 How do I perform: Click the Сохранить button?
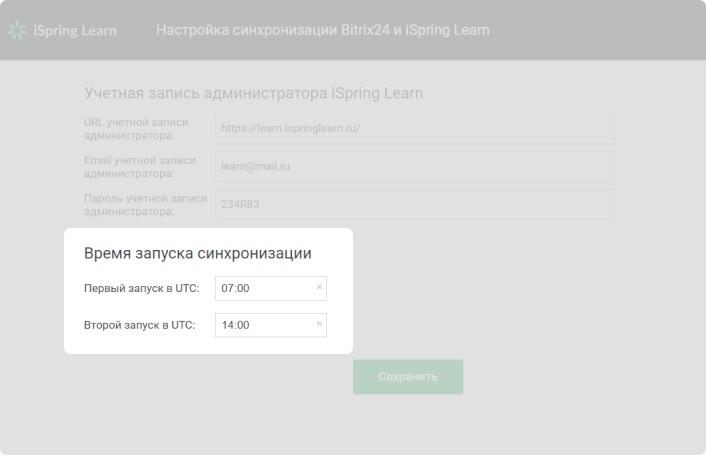(x=408, y=377)
